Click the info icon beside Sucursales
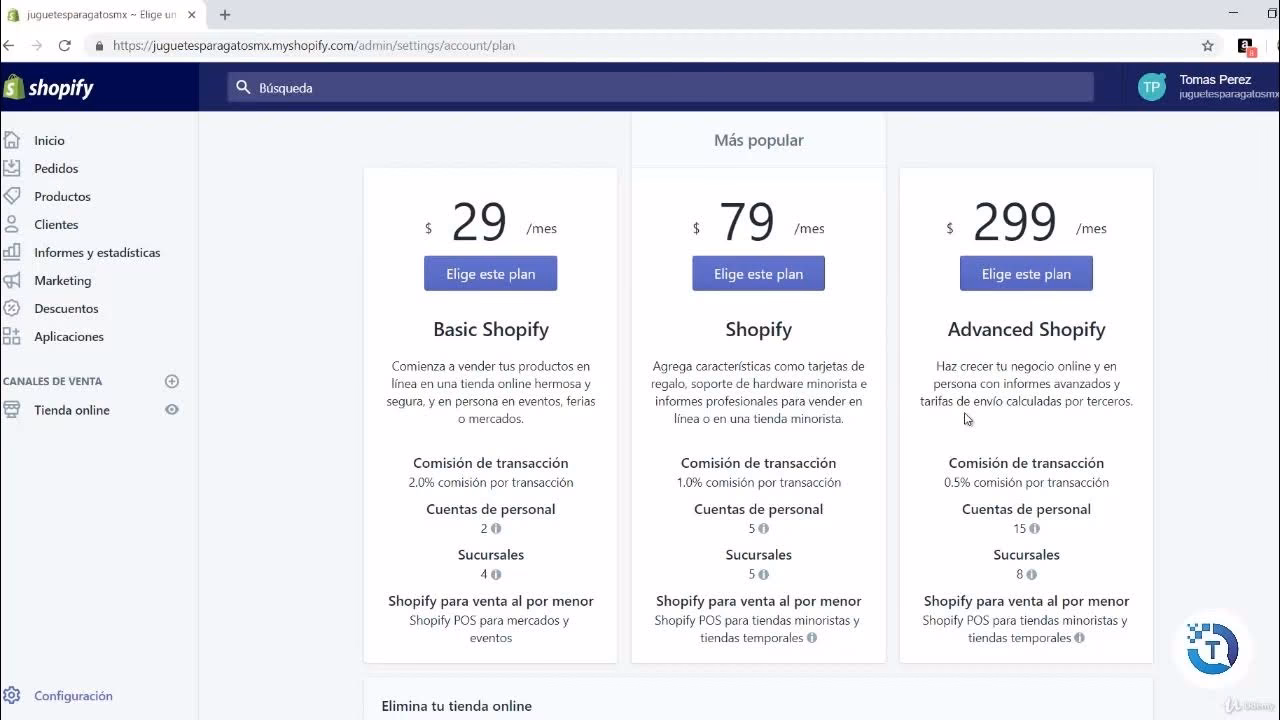 [x=497, y=574]
